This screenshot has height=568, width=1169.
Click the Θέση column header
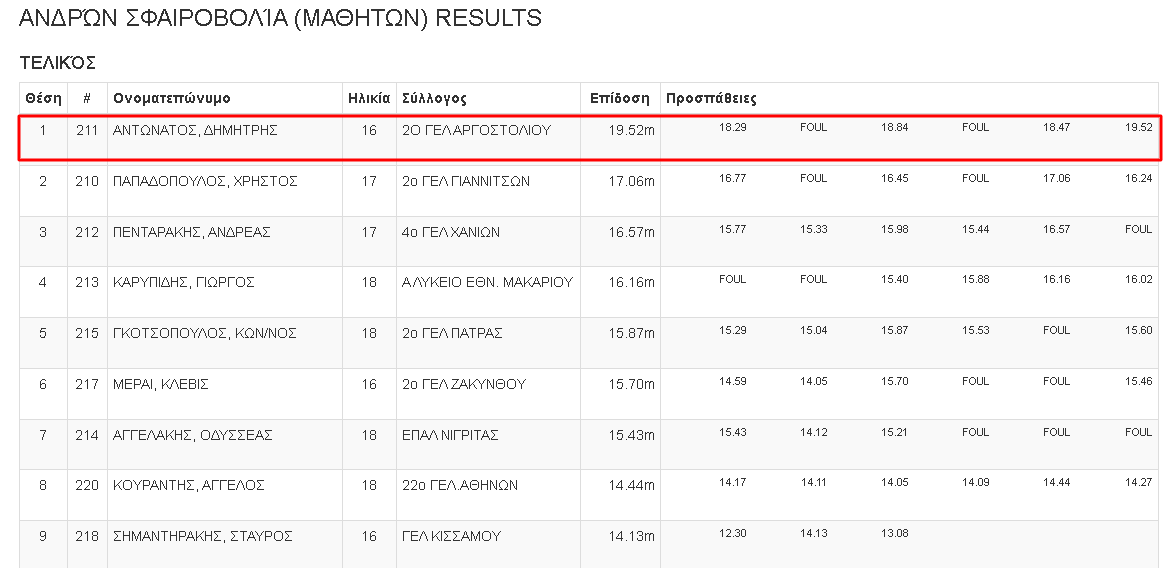(x=43, y=98)
